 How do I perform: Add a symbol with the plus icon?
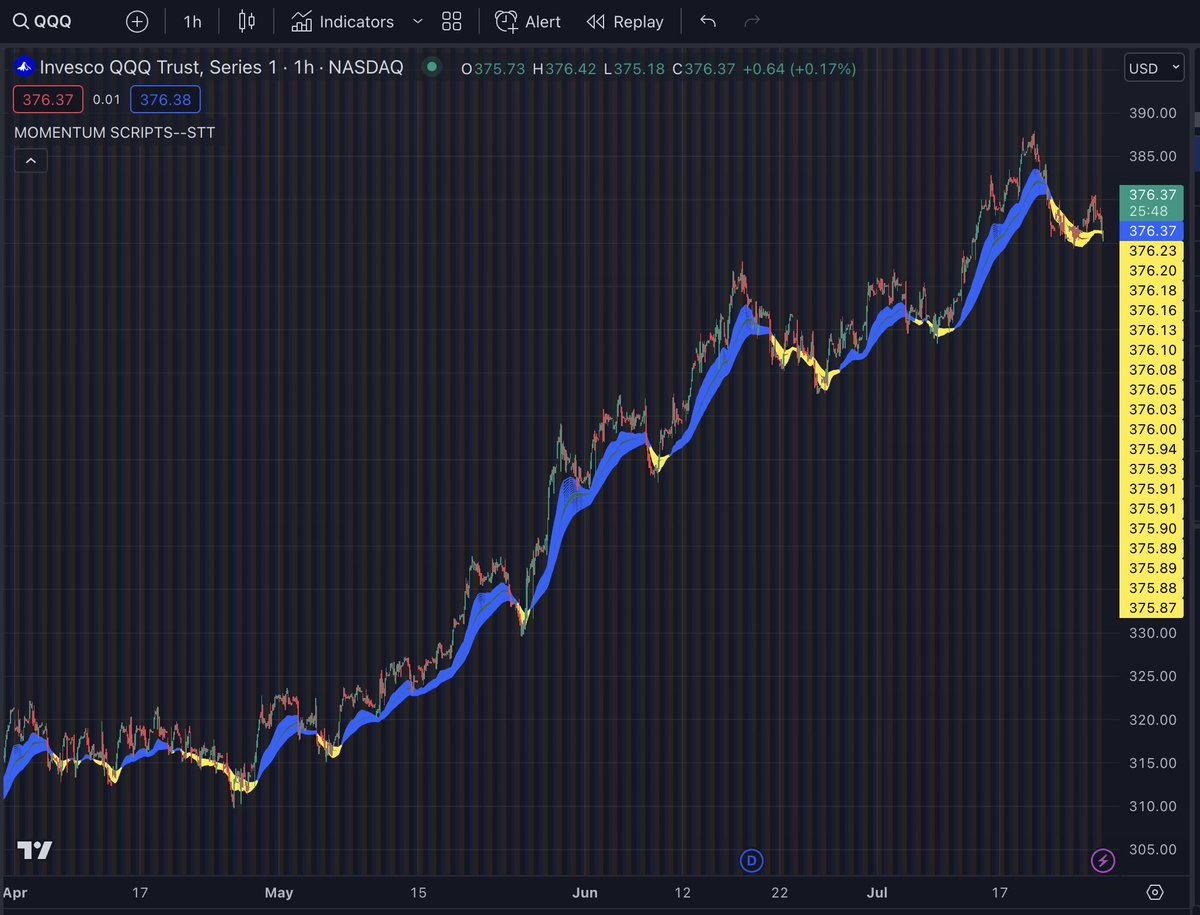coord(137,21)
